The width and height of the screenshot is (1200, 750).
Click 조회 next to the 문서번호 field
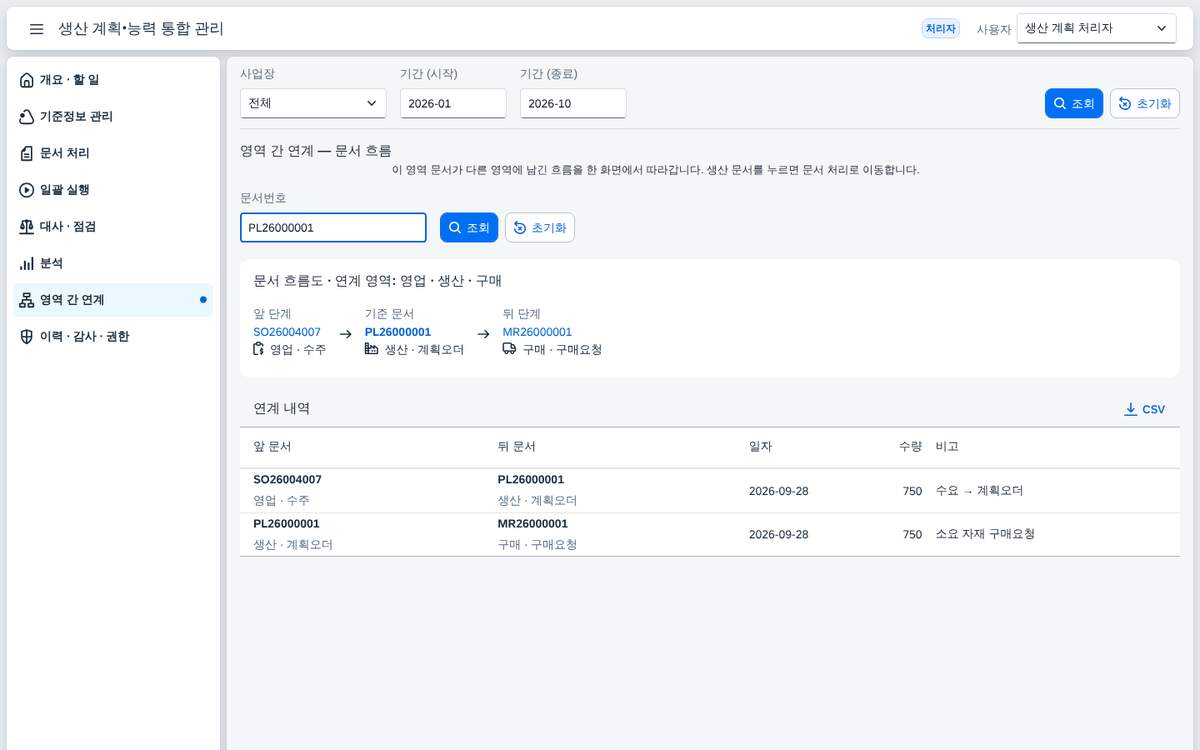(469, 227)
